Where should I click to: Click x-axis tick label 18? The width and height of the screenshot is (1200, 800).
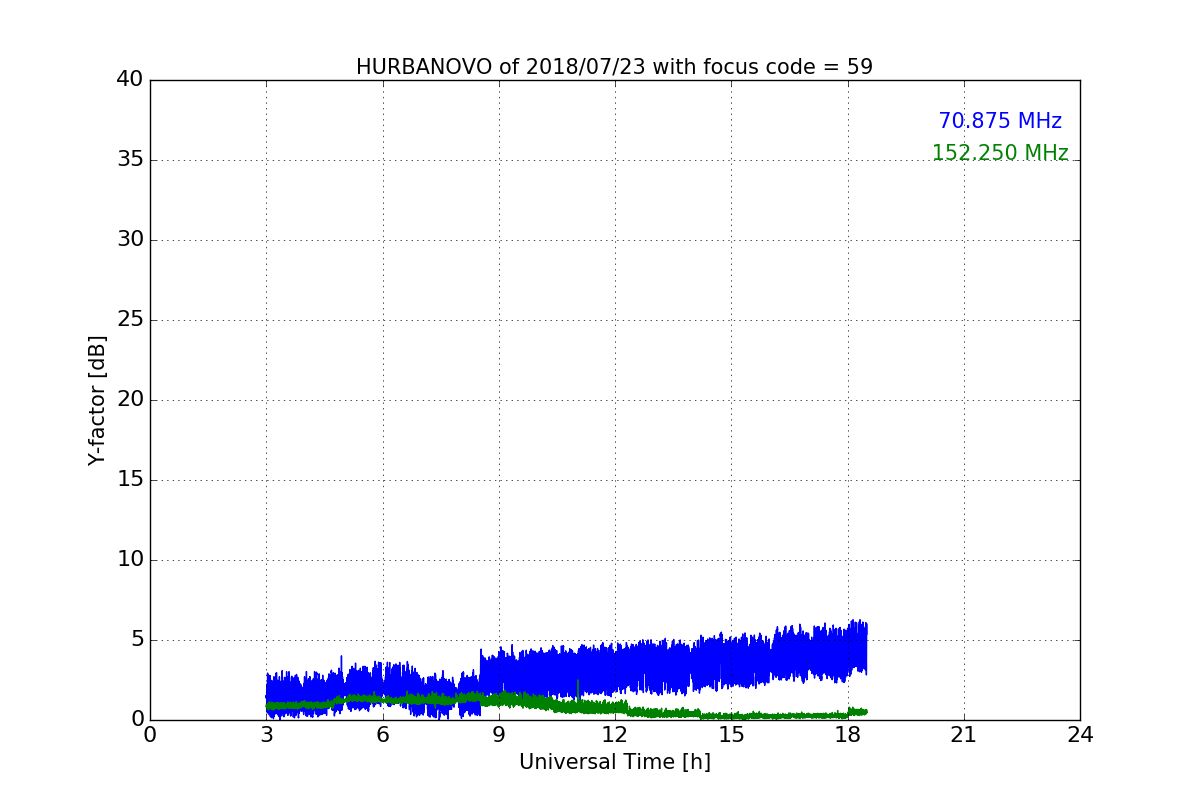pyautogui.click(x=848, y=735)
